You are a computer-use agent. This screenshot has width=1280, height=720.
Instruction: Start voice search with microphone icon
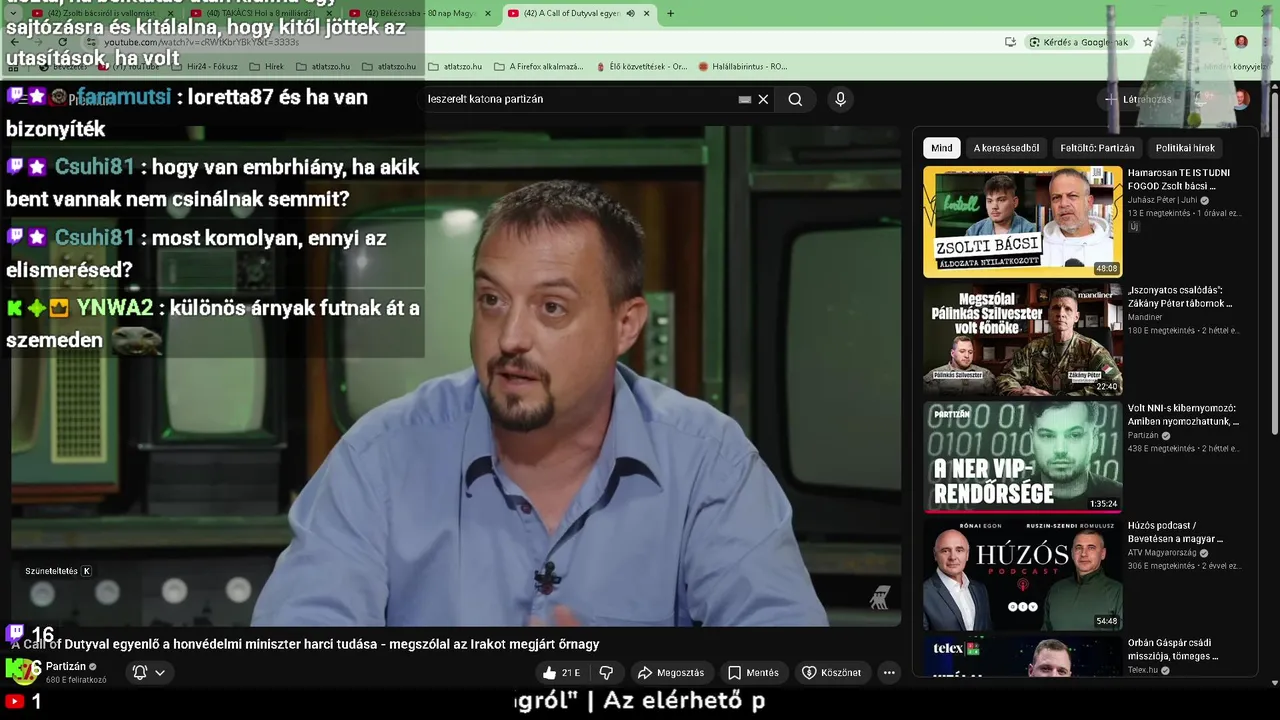coord(840,99)
